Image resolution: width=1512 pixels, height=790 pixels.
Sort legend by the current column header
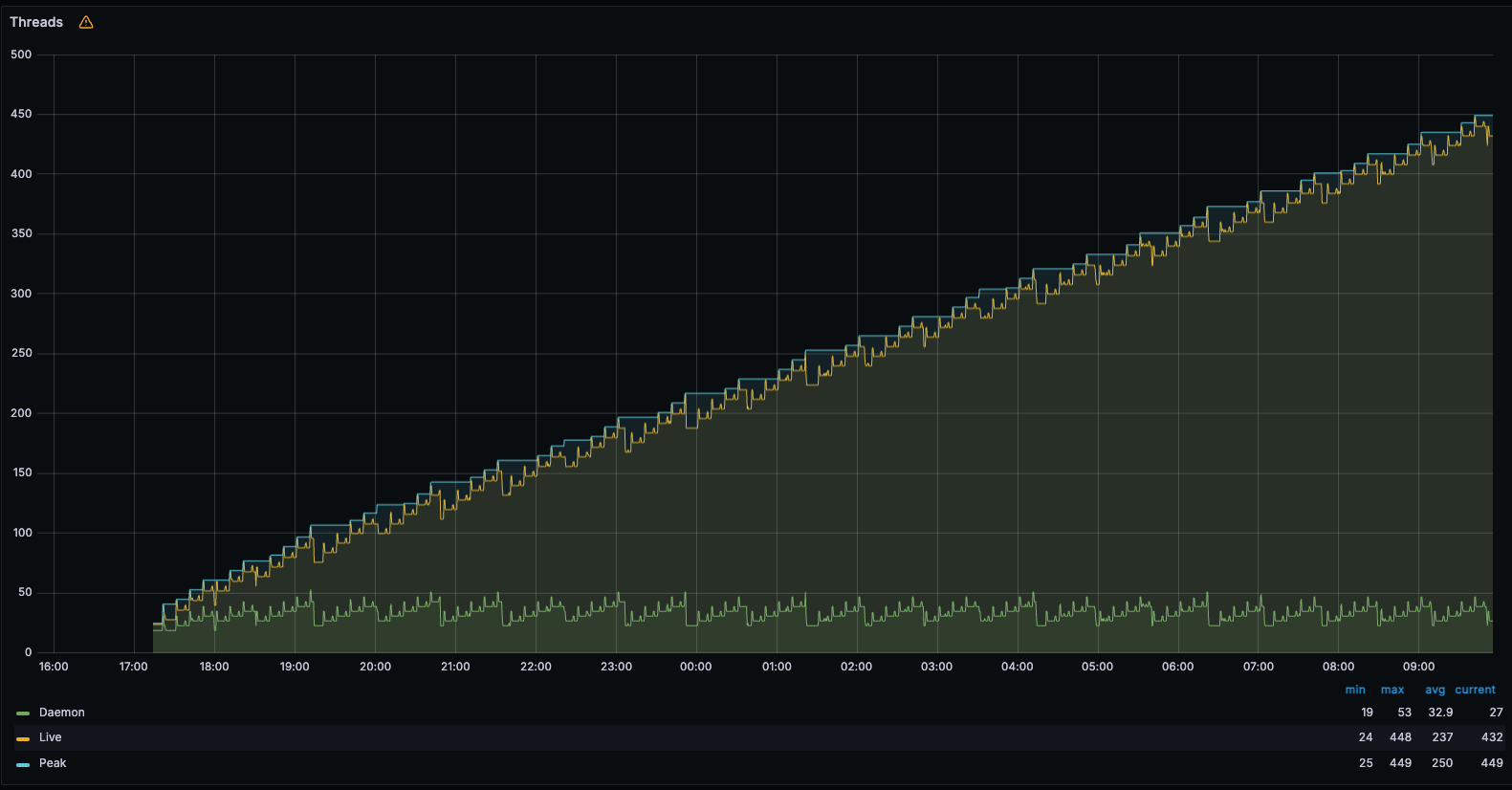point(1476,690)
